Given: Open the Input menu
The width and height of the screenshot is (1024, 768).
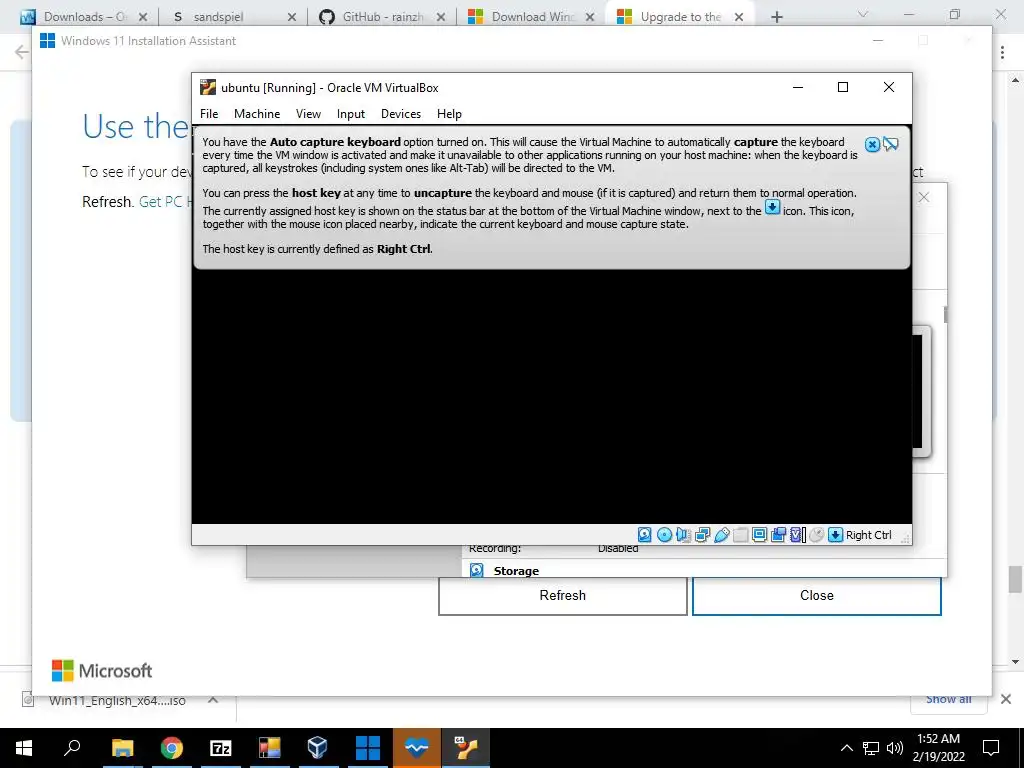Looking at the screenshot, I should point(351,114).
